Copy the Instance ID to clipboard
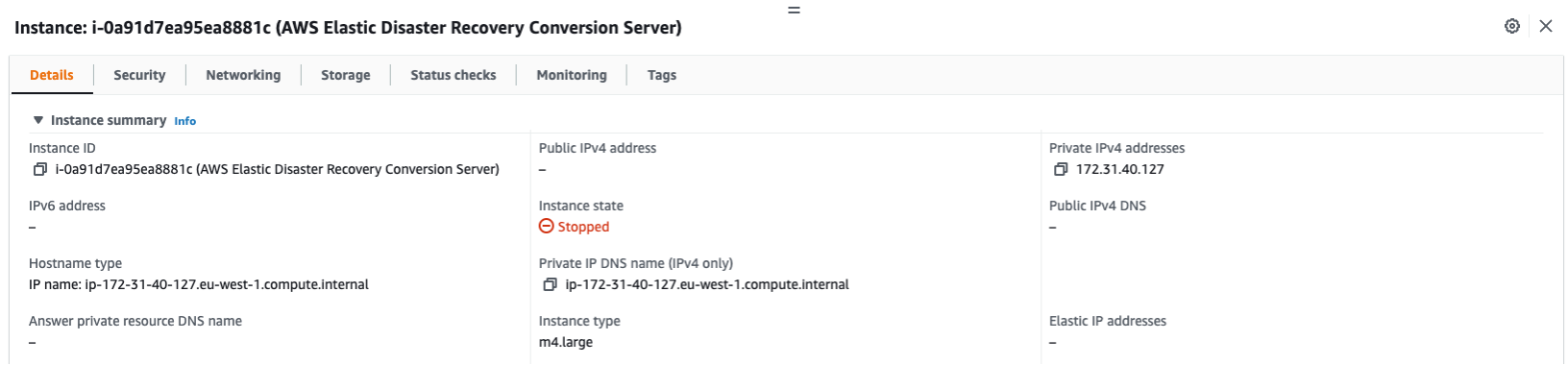This screenshot has height=365, width=1568. (39, 170)
